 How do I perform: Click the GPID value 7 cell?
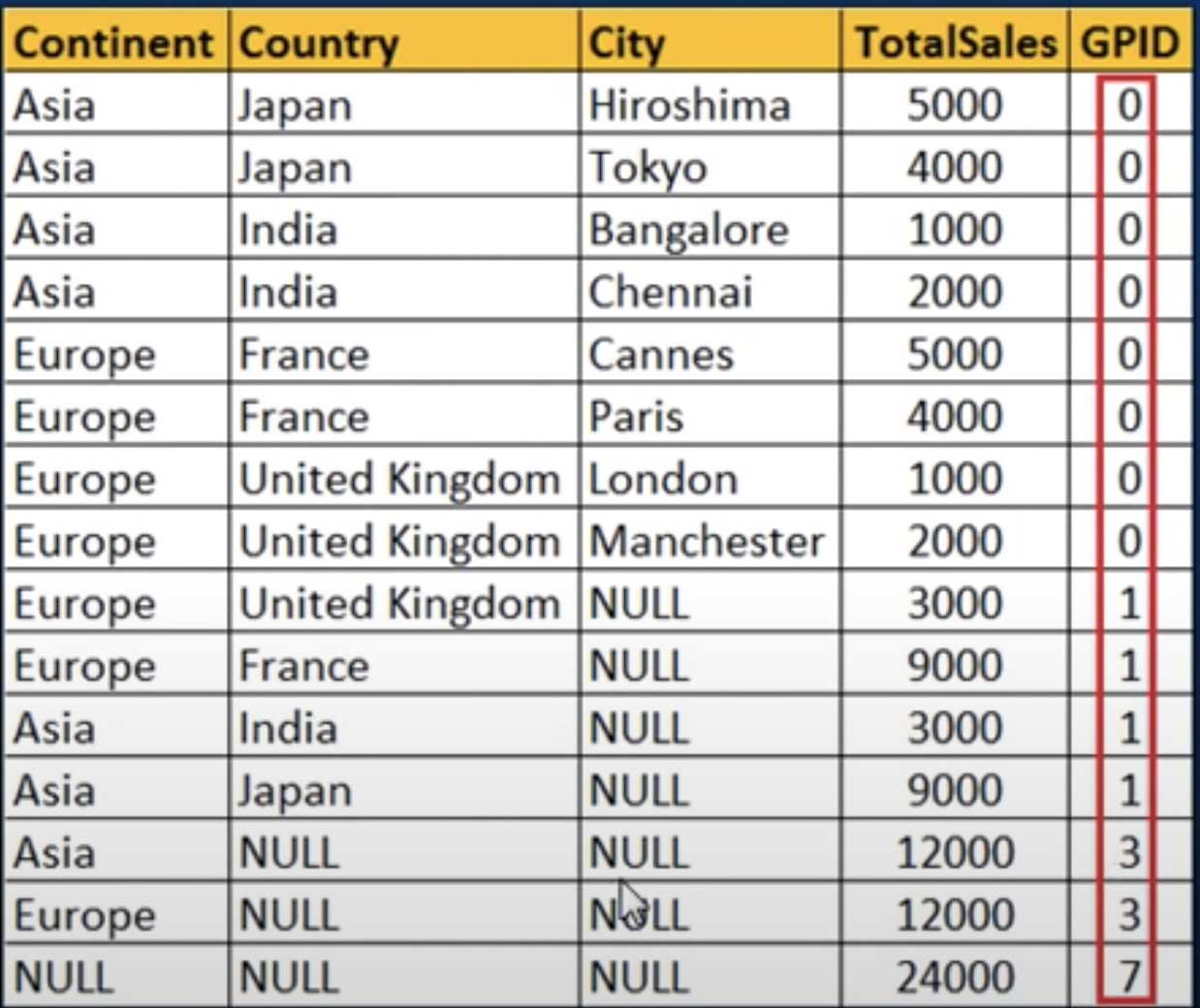1130,976
